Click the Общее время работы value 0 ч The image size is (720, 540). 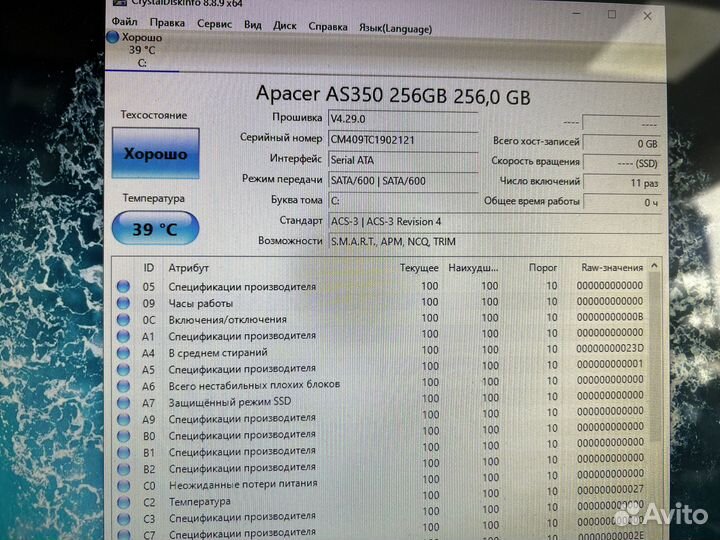622,202
